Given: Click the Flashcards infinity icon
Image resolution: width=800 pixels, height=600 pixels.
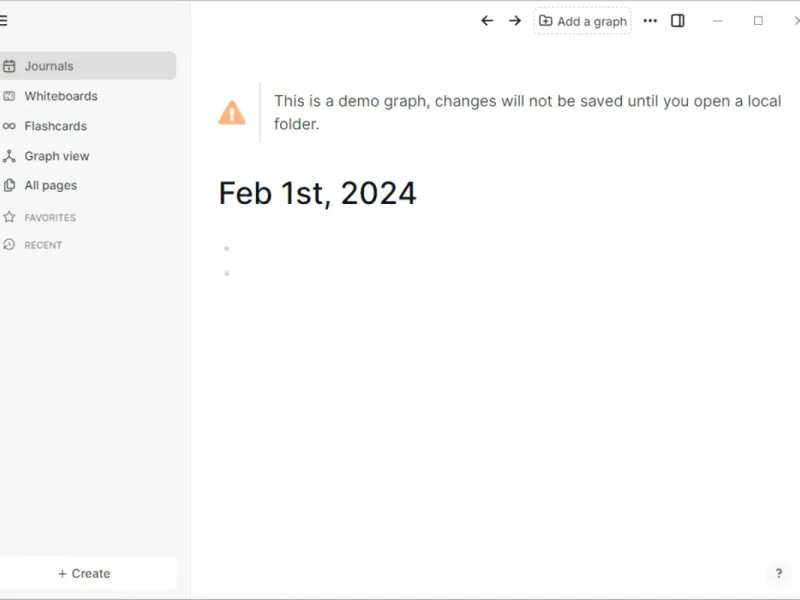Looking at the screenshot, I should [x=9, y=126].
